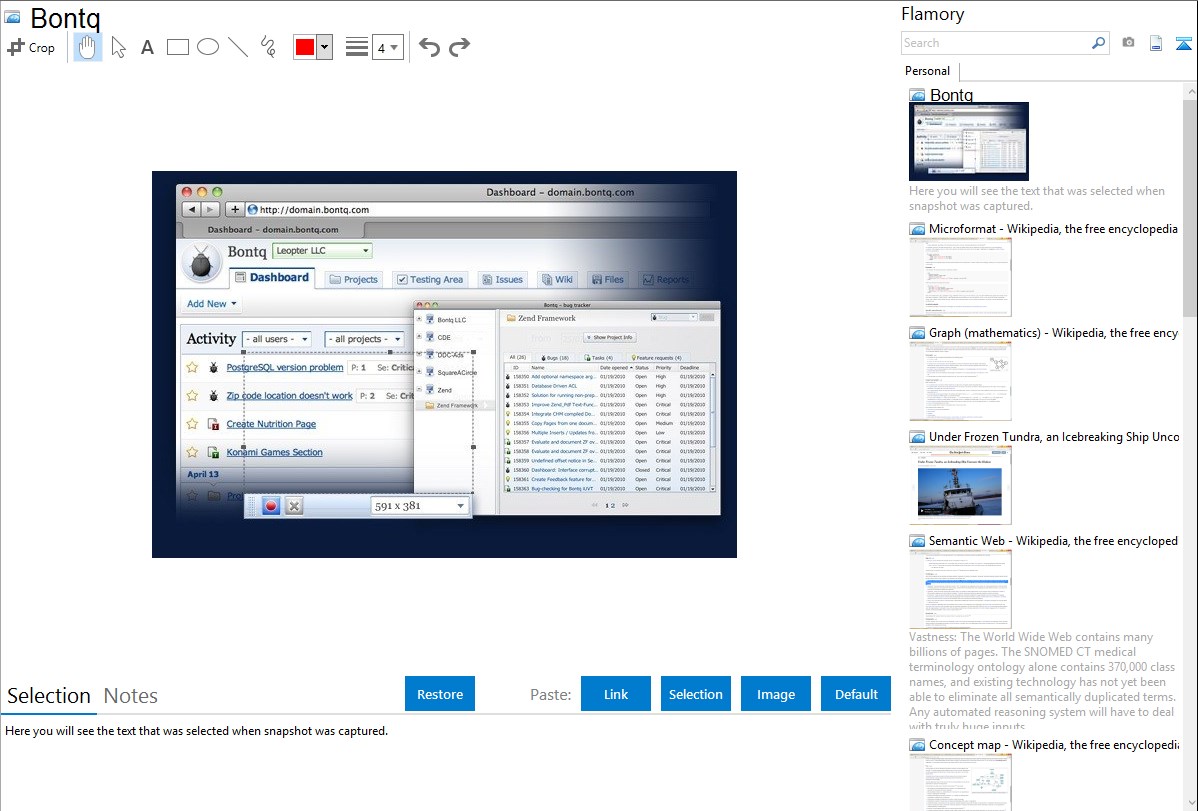Focus the Flamory Search field
The height and width of the screenshot is (811, 1198).
995,43
